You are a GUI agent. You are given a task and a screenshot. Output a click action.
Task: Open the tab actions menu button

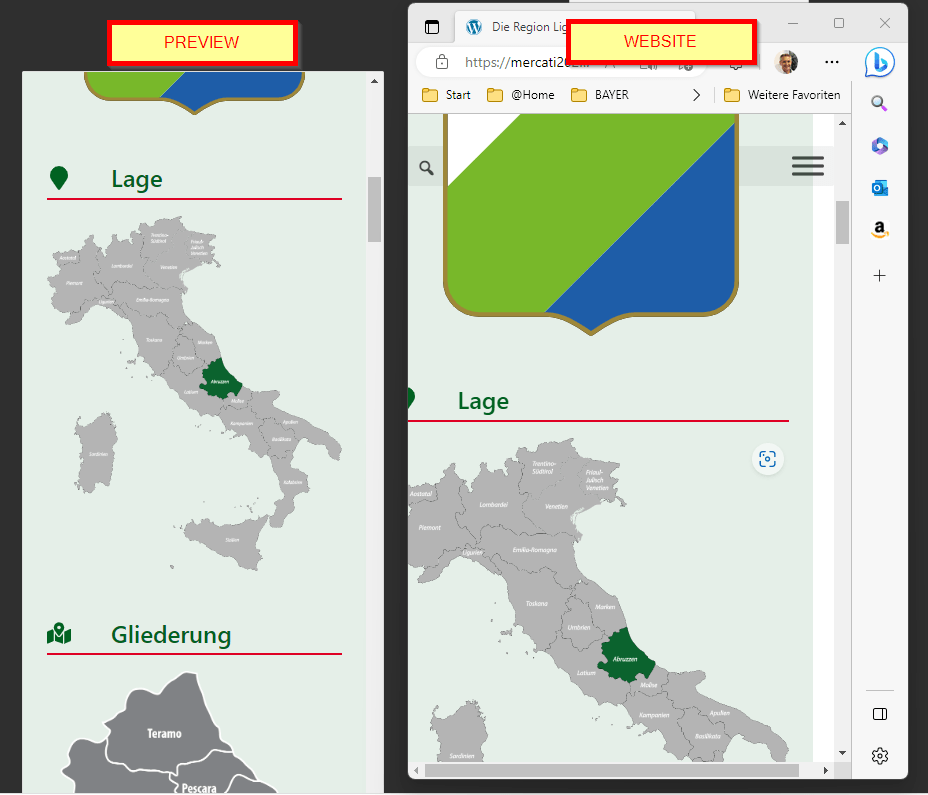pos(432,27)
